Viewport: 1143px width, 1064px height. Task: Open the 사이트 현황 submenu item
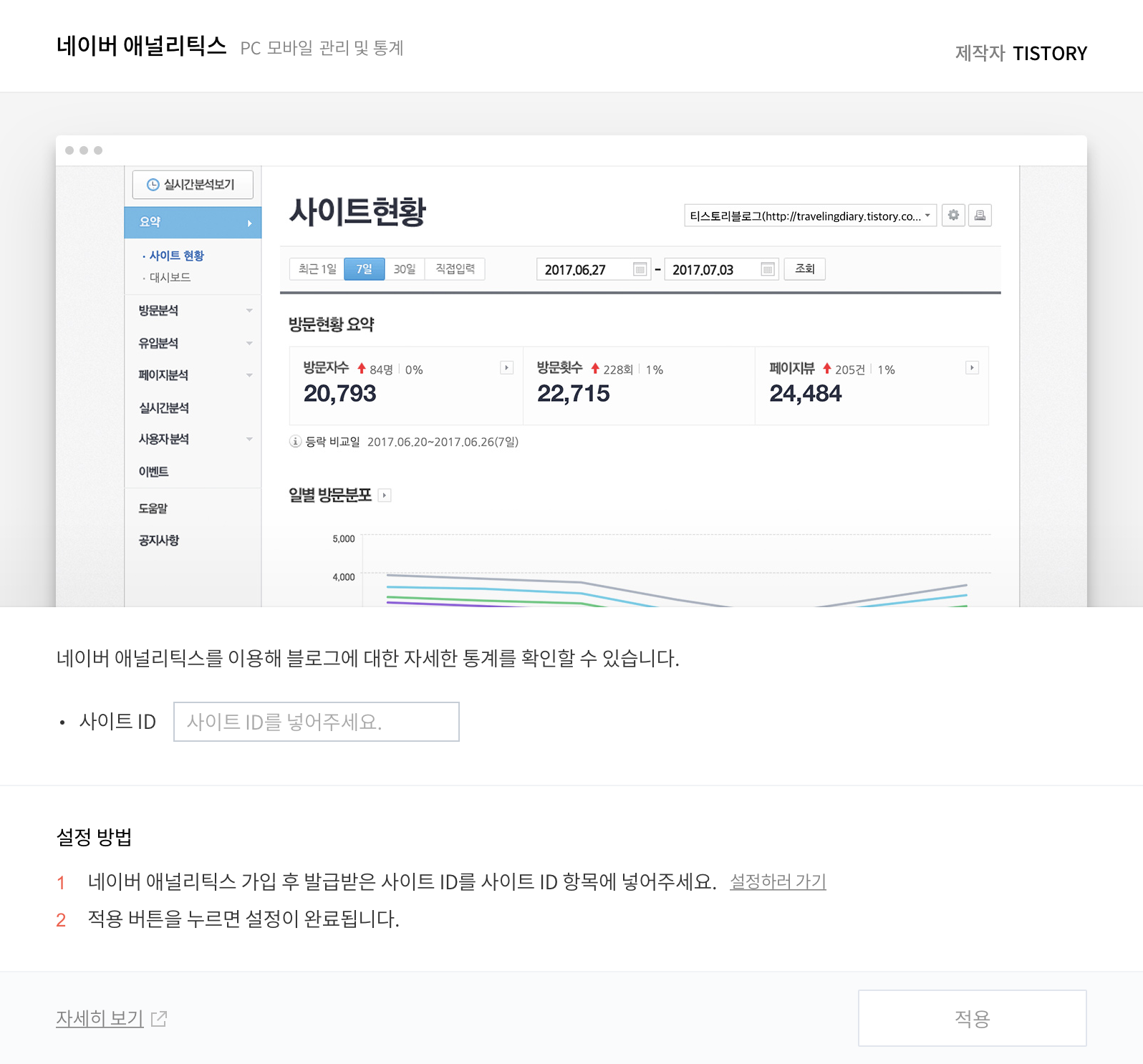pyautogui.click(x=176, y=256)
